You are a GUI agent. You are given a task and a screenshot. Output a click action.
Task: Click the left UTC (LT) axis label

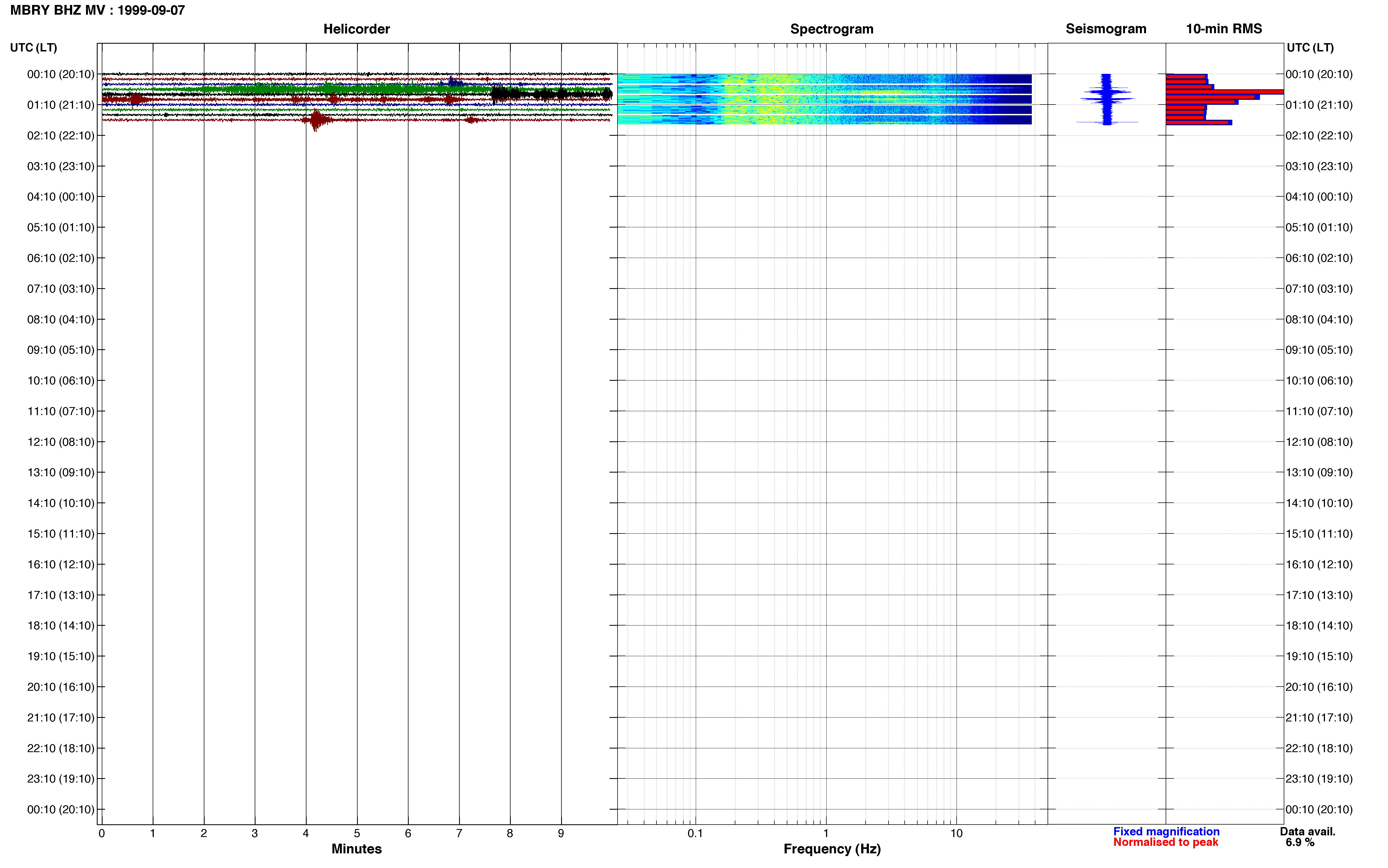[x=33, y=48]
